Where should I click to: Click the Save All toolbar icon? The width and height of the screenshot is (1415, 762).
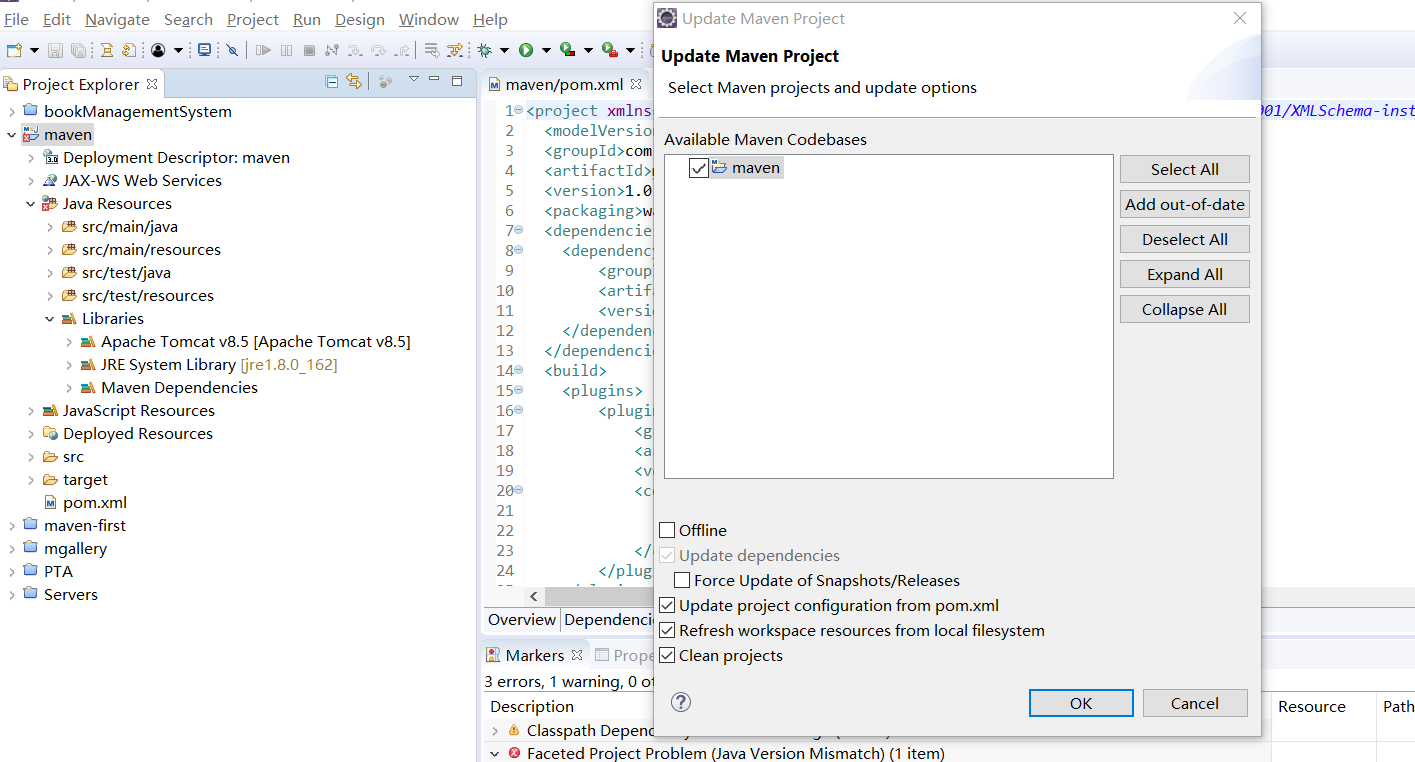[78, 50]
